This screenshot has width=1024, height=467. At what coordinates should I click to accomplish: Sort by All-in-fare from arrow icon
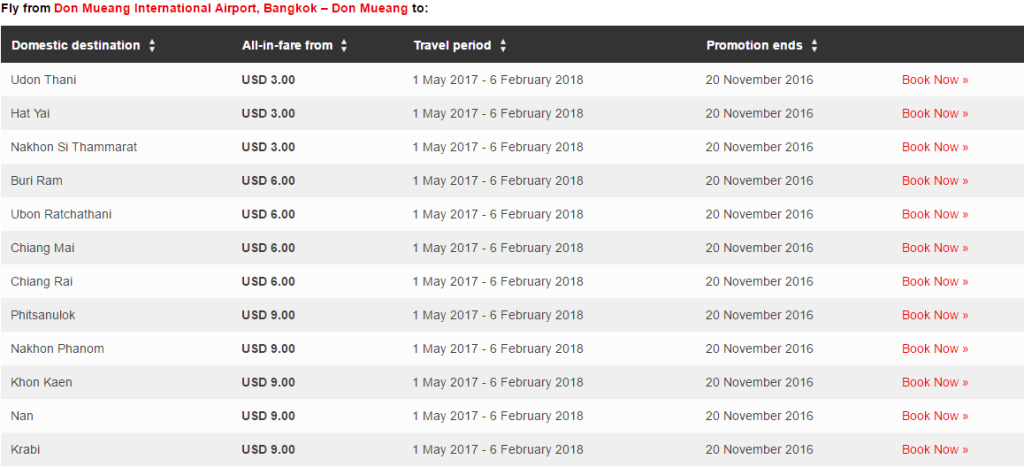coord(344,45)
